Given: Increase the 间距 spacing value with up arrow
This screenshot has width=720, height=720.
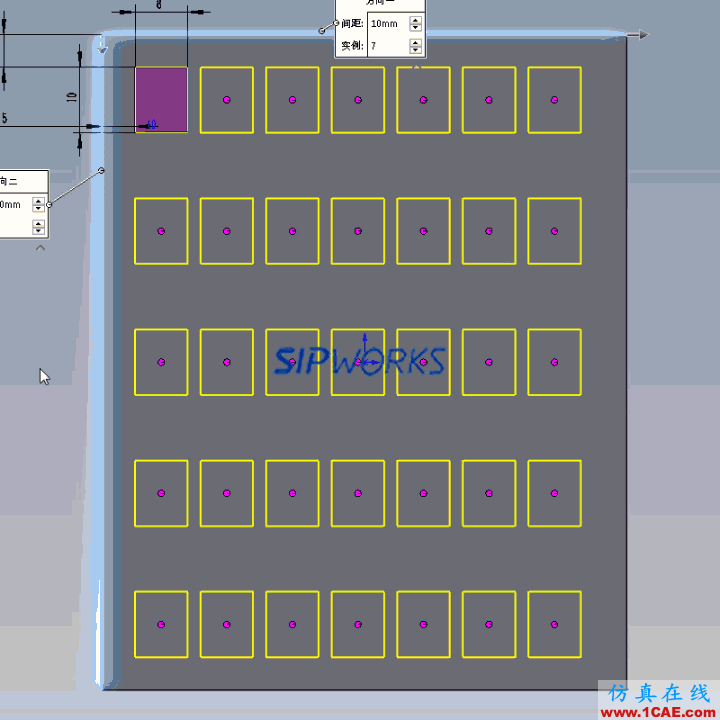Looking at the screenshot, I should click(415, 20).
